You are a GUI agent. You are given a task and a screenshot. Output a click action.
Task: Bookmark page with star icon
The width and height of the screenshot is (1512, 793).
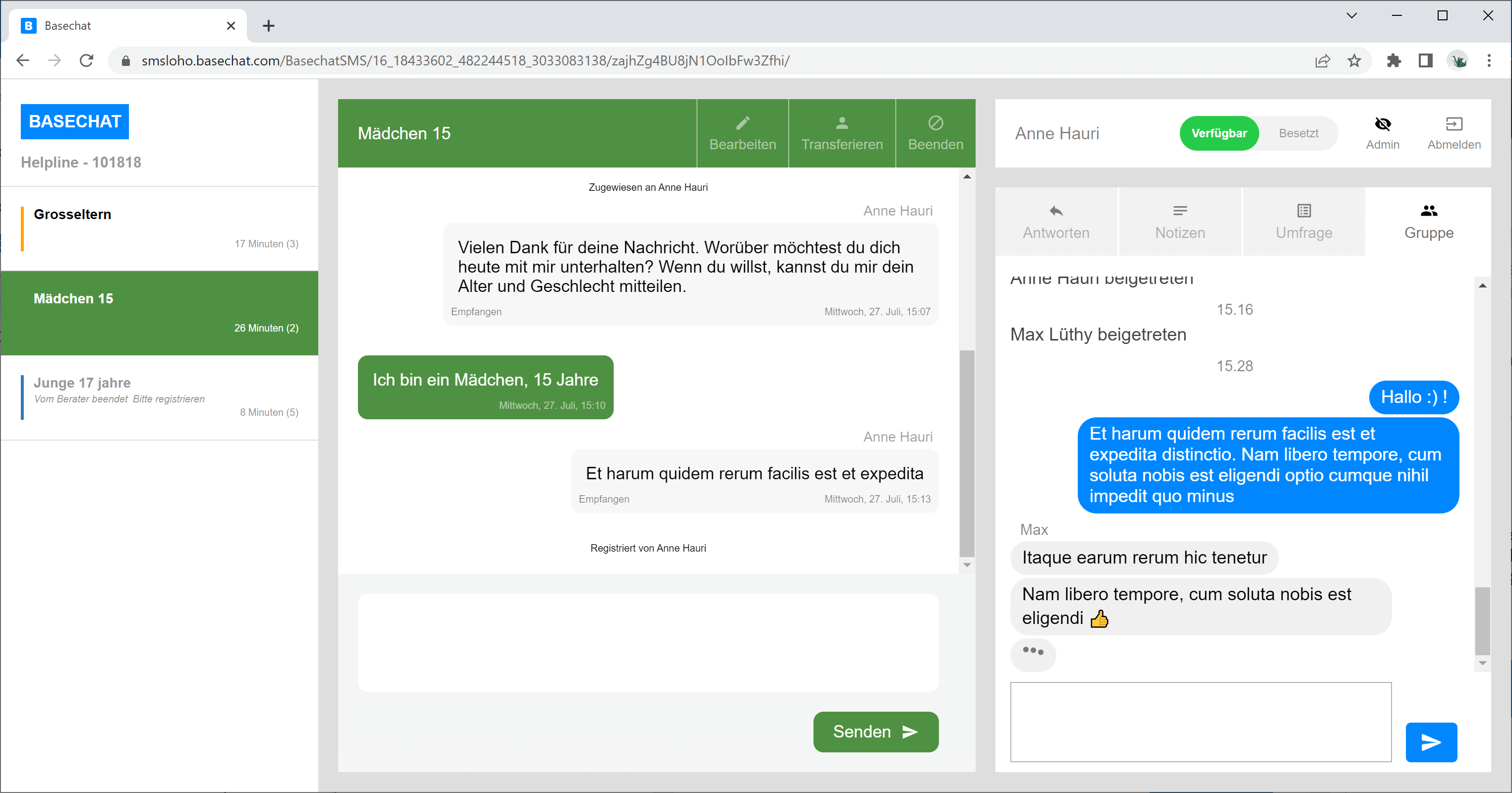[x=1354, y=60]
